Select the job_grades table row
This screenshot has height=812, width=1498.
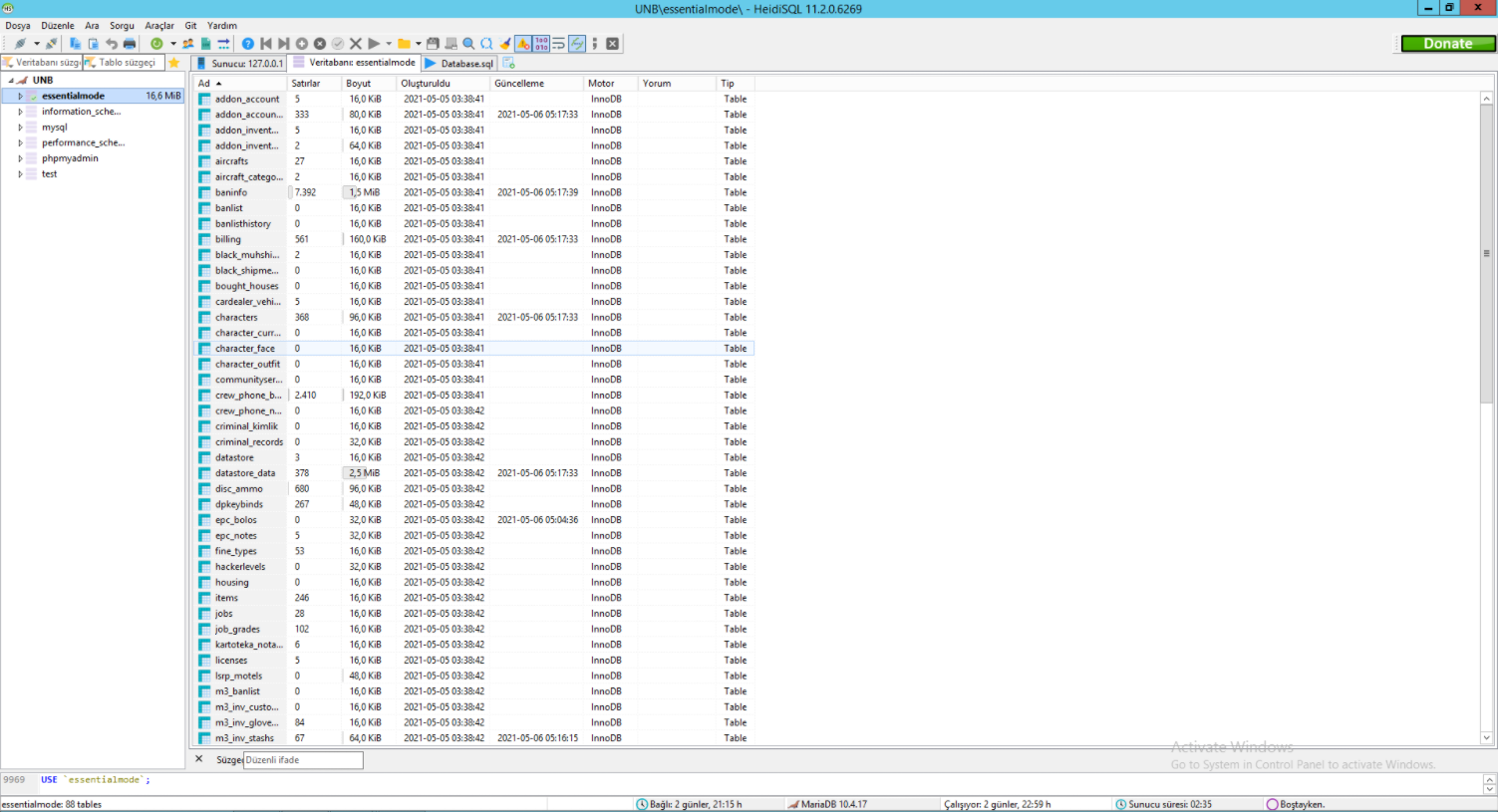click(473, 630)
